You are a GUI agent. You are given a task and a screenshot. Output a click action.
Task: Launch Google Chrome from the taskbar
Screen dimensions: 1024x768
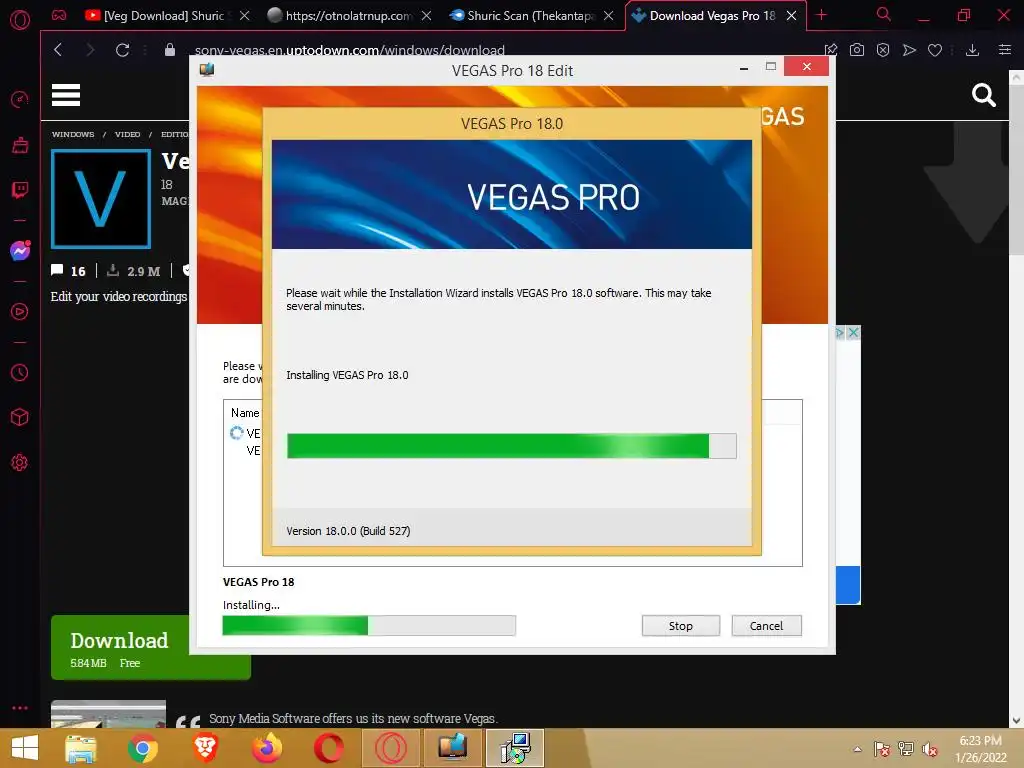tap(143, 748)
